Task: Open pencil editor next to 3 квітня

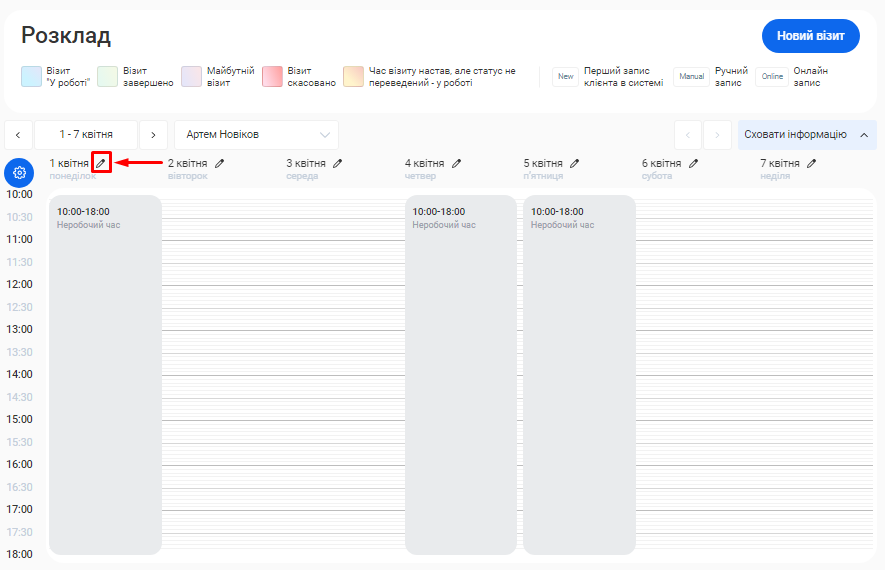Action: 338,163
